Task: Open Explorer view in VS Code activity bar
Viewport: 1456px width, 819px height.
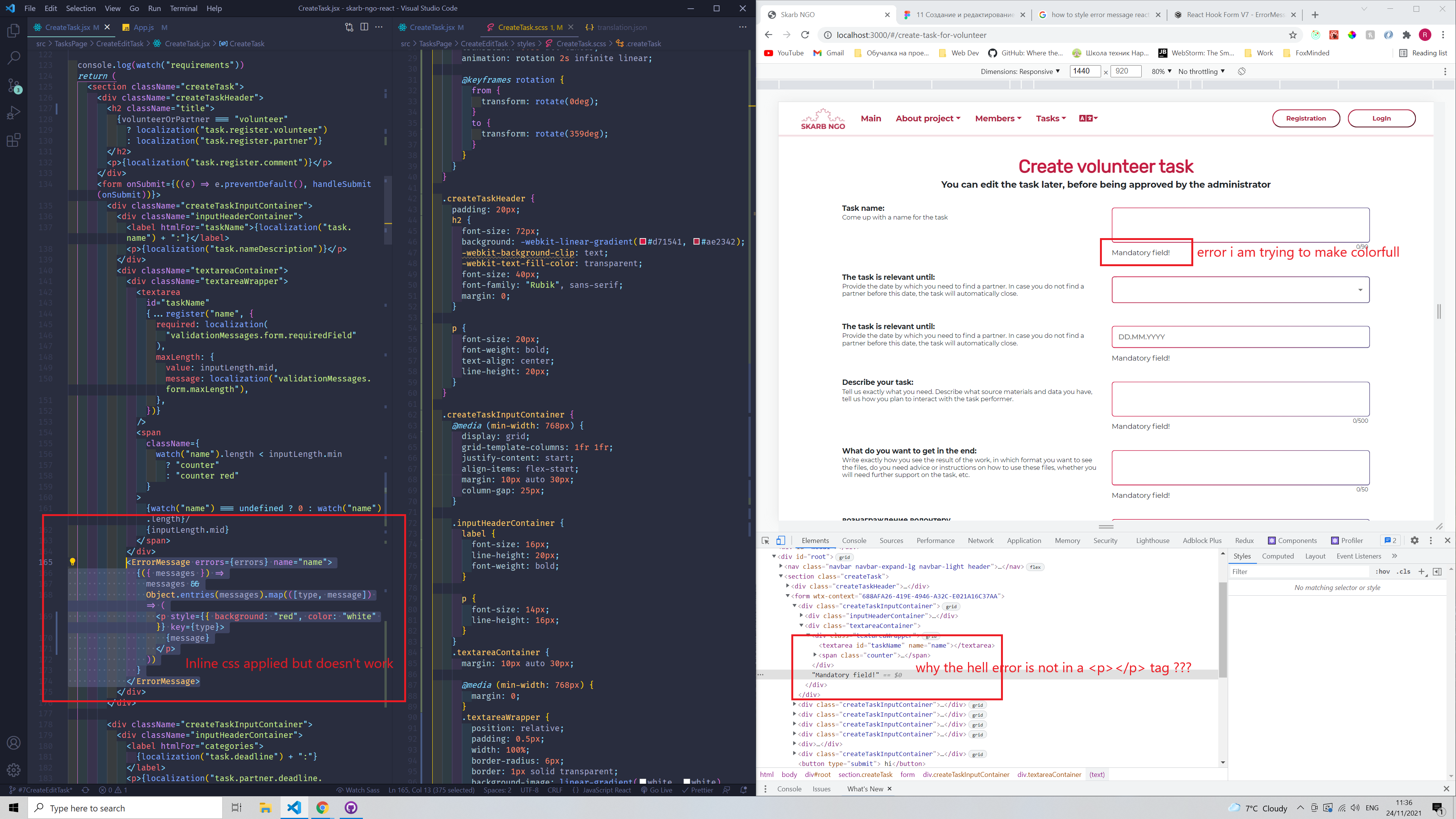Action: pyautogui.click(x=14, y=30)
